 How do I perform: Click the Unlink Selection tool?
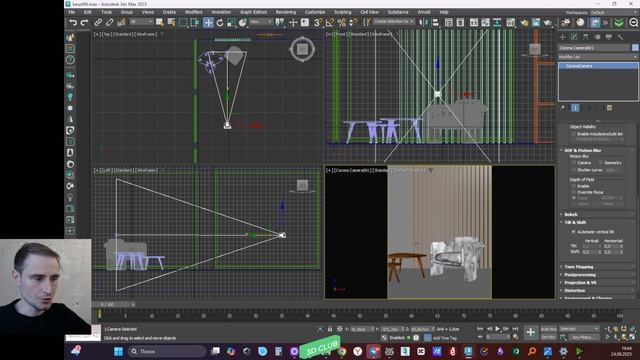tap(109, 22)
